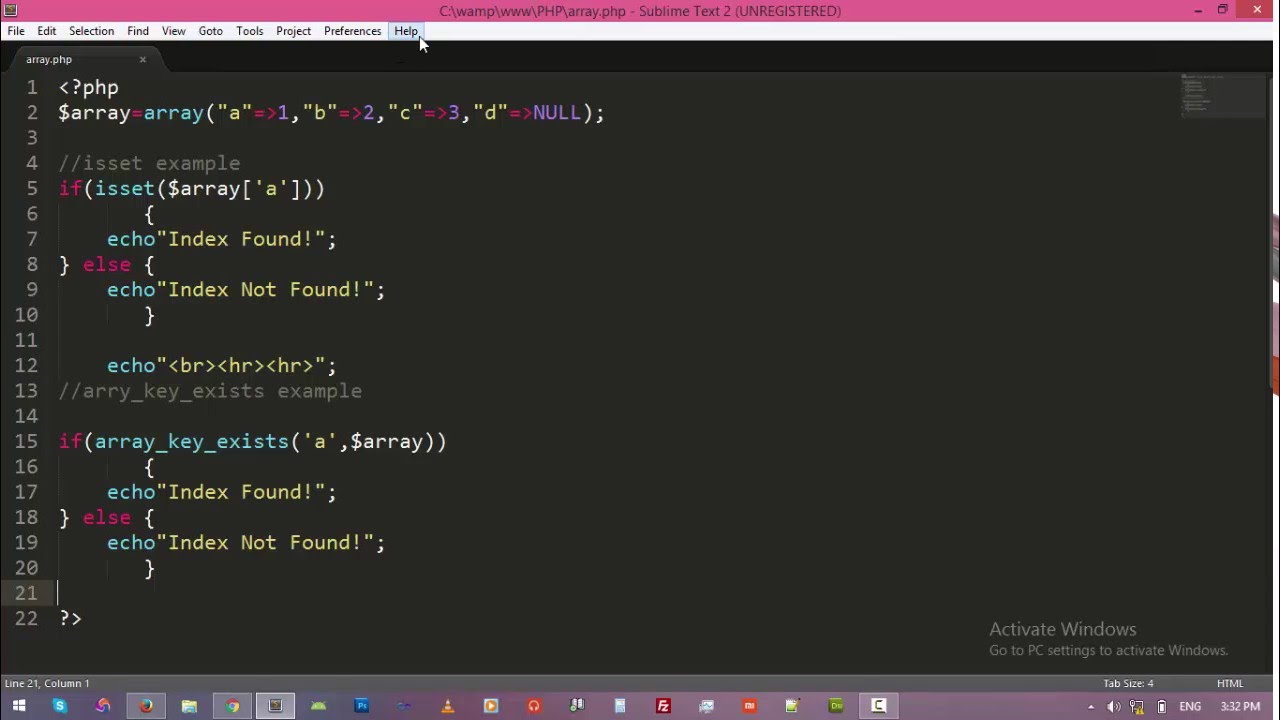Image resolution: width=1280 pixels, height=720 pixels.
Task: Open File Explorer from the taskbar
Action: pos(189,706)
